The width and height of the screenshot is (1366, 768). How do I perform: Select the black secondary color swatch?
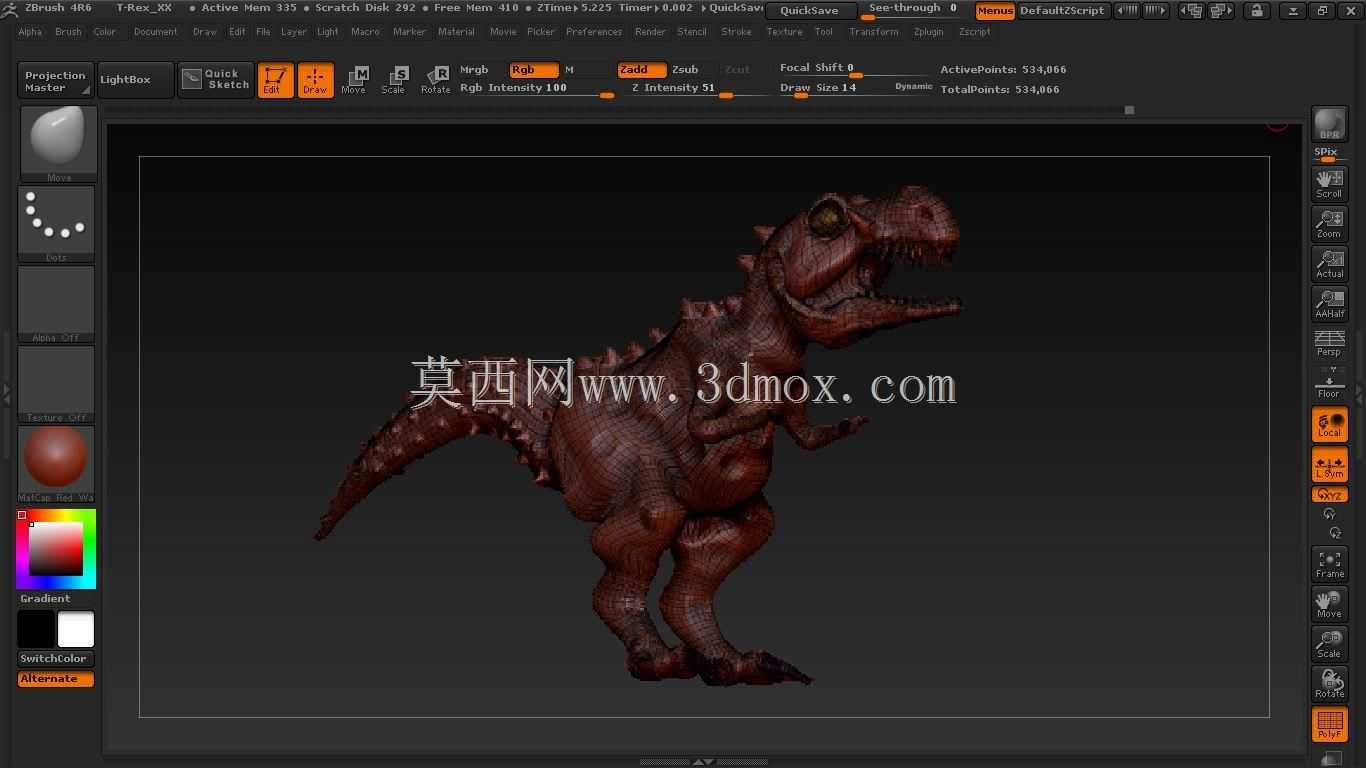(x=36, y=630)
